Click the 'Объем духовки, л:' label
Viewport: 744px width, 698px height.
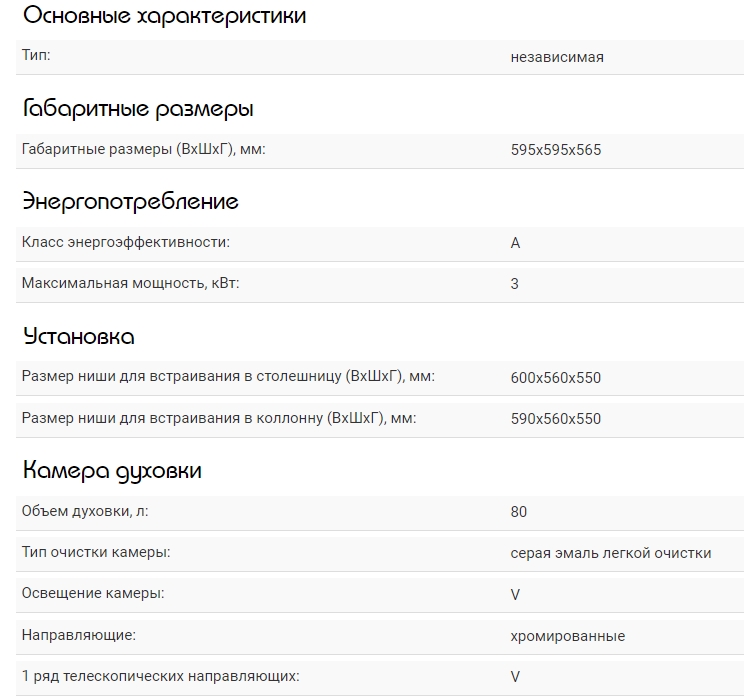click(85, 511)
